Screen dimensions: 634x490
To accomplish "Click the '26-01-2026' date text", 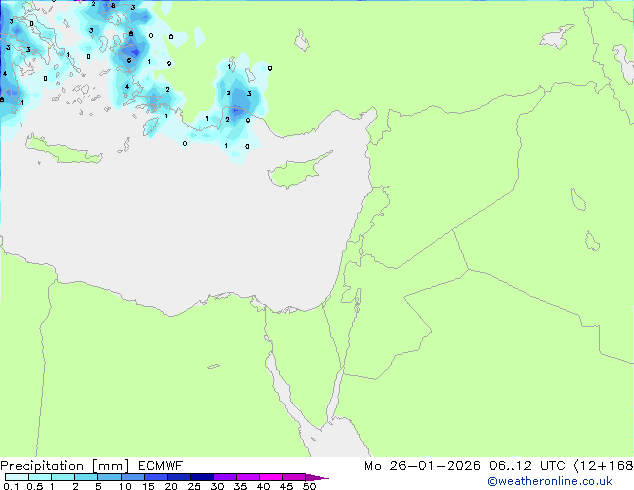I will 435,466.
